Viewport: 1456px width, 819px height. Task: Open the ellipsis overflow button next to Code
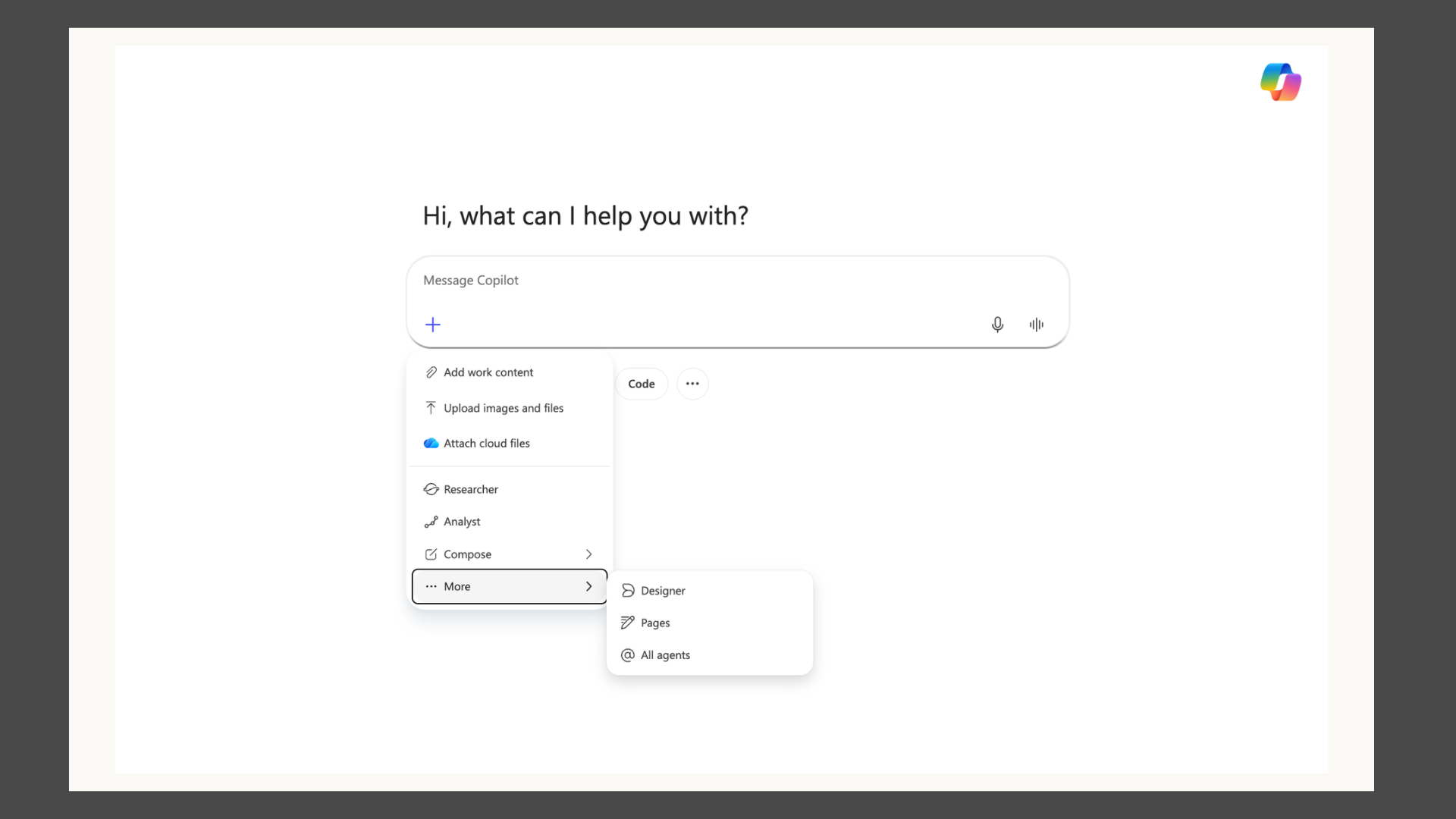(x=692, y=384)
